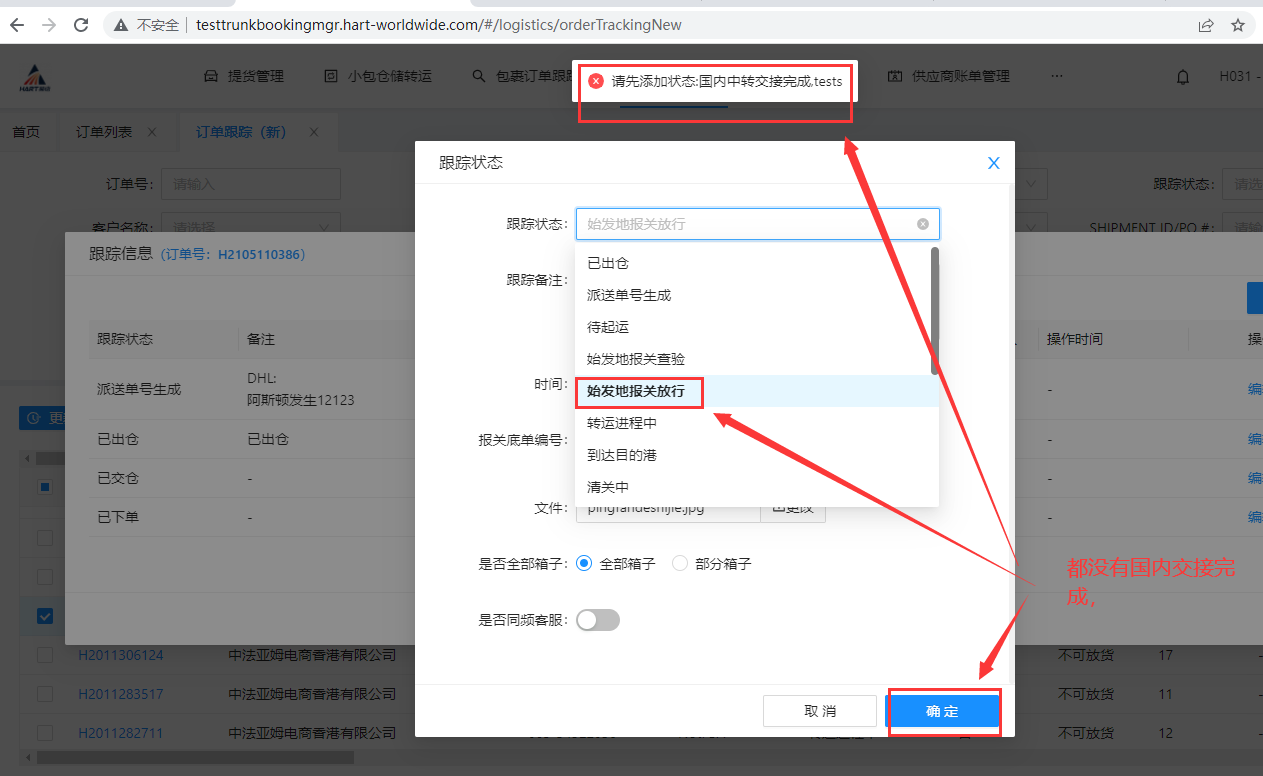Screen dimensions: 1263x776
Task: Toggle the 是否同频客服 switch
Action: coord(598,620)
